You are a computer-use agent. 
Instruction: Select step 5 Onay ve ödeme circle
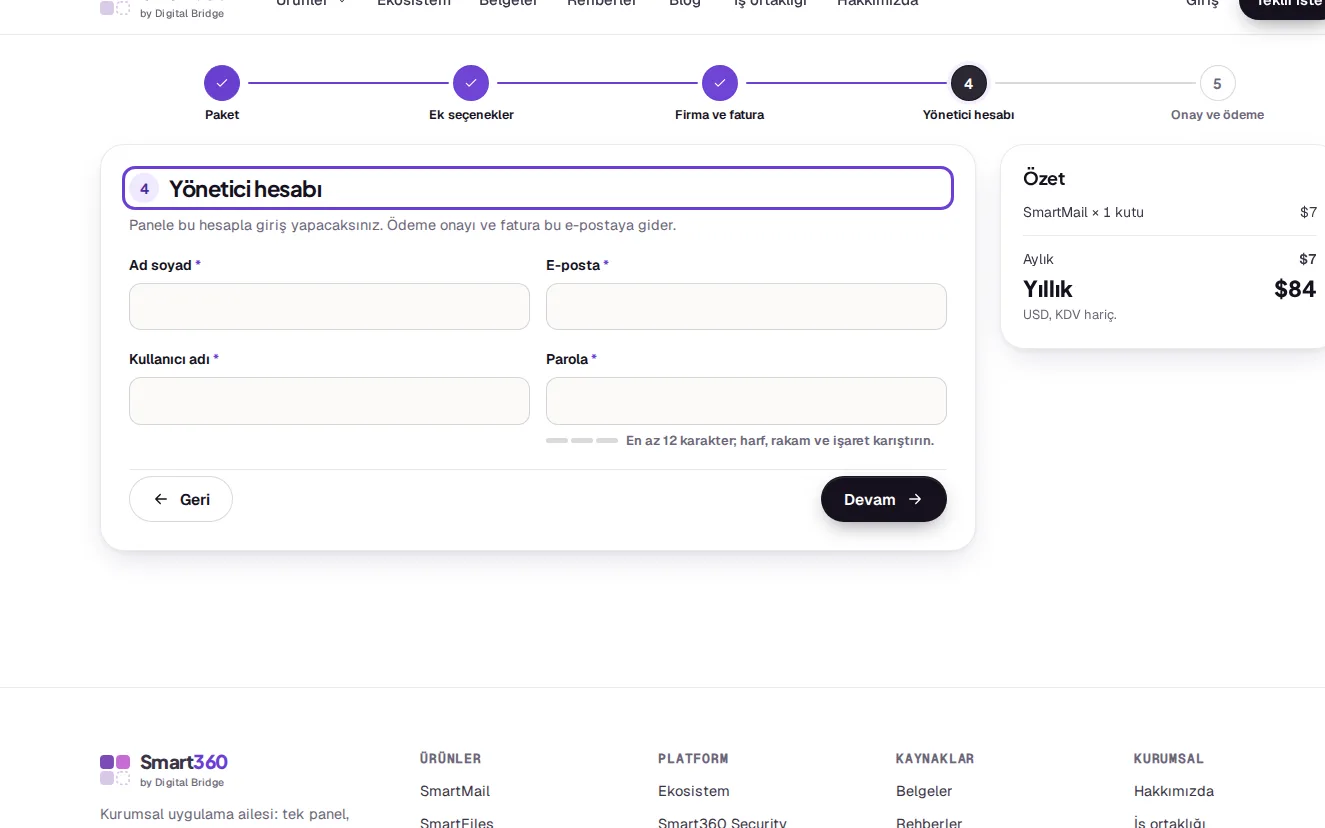tap(1217, 83)
